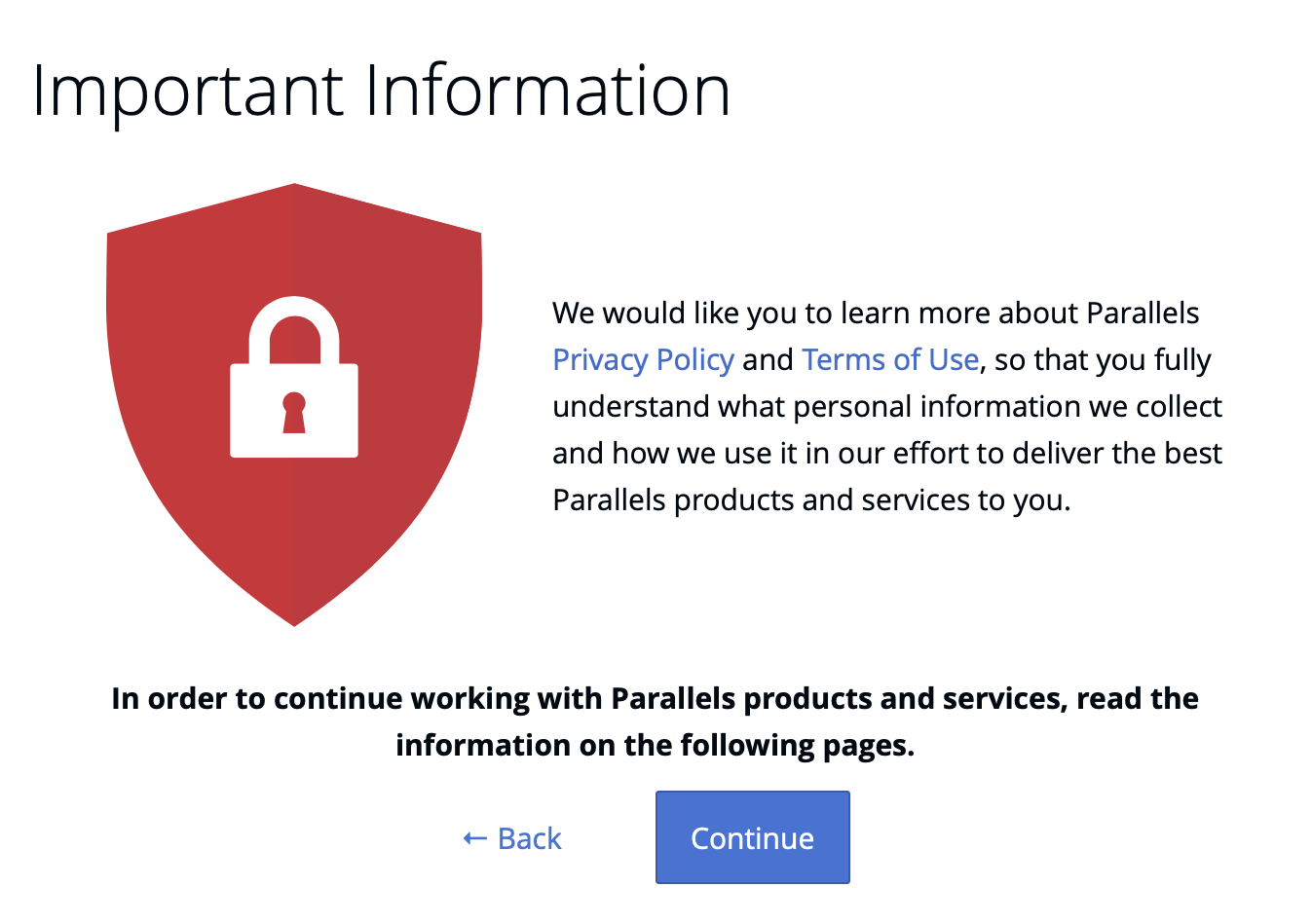Image resolution: width=1312 pixels, height=924 pixels.
Task: Go back using the Back link
Action: (529, 838)
